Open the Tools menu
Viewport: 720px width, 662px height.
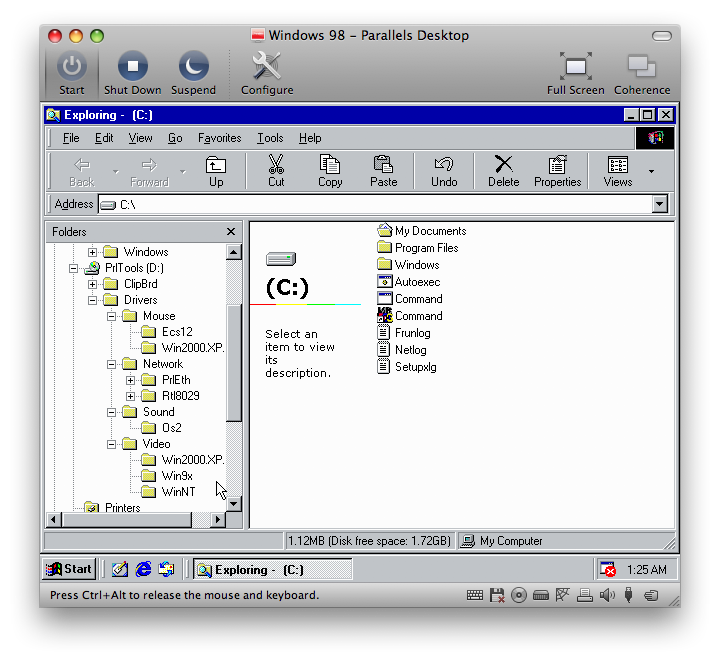pos(270,138)
